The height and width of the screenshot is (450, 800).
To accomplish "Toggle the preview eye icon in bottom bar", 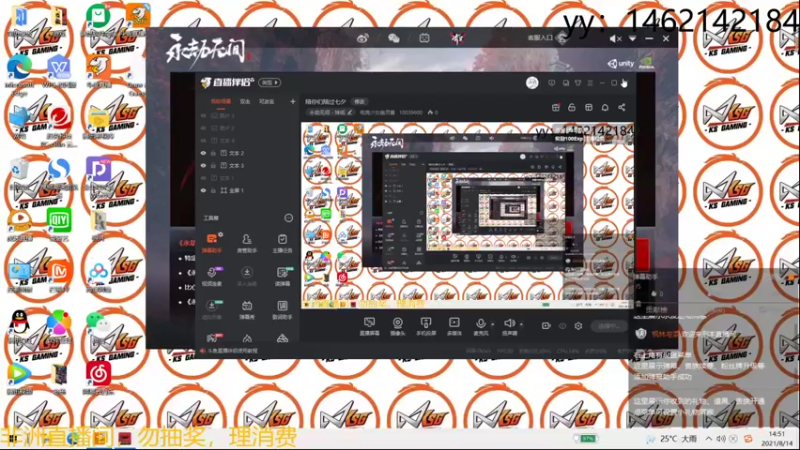I will [562, 326].
